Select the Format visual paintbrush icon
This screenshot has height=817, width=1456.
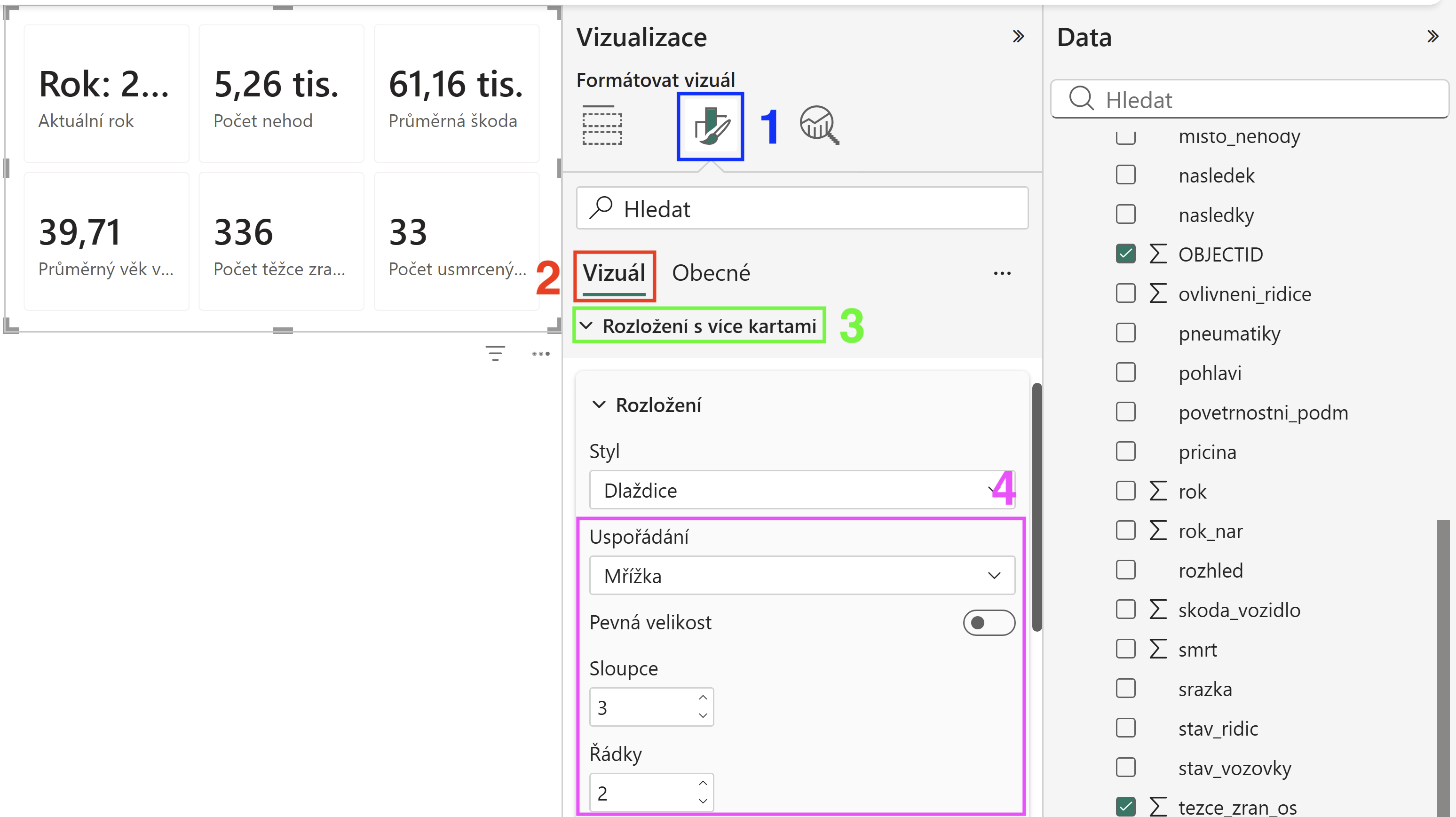[x=711, y=126]
